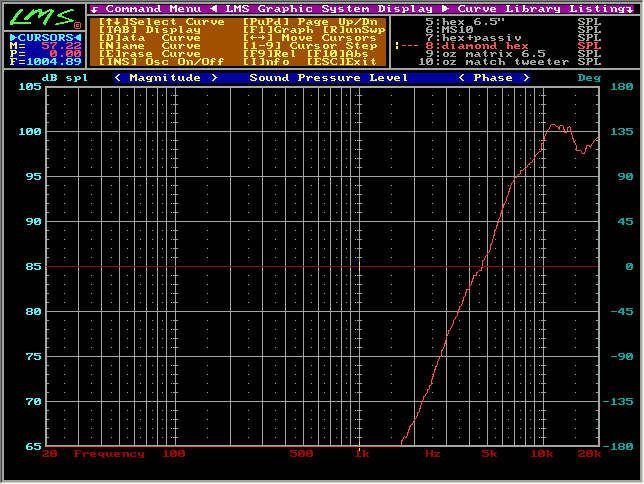Screen dimensions: 644x484
Task: Toggle the [INS] Osc On/Off command
Action: point(161,62)
